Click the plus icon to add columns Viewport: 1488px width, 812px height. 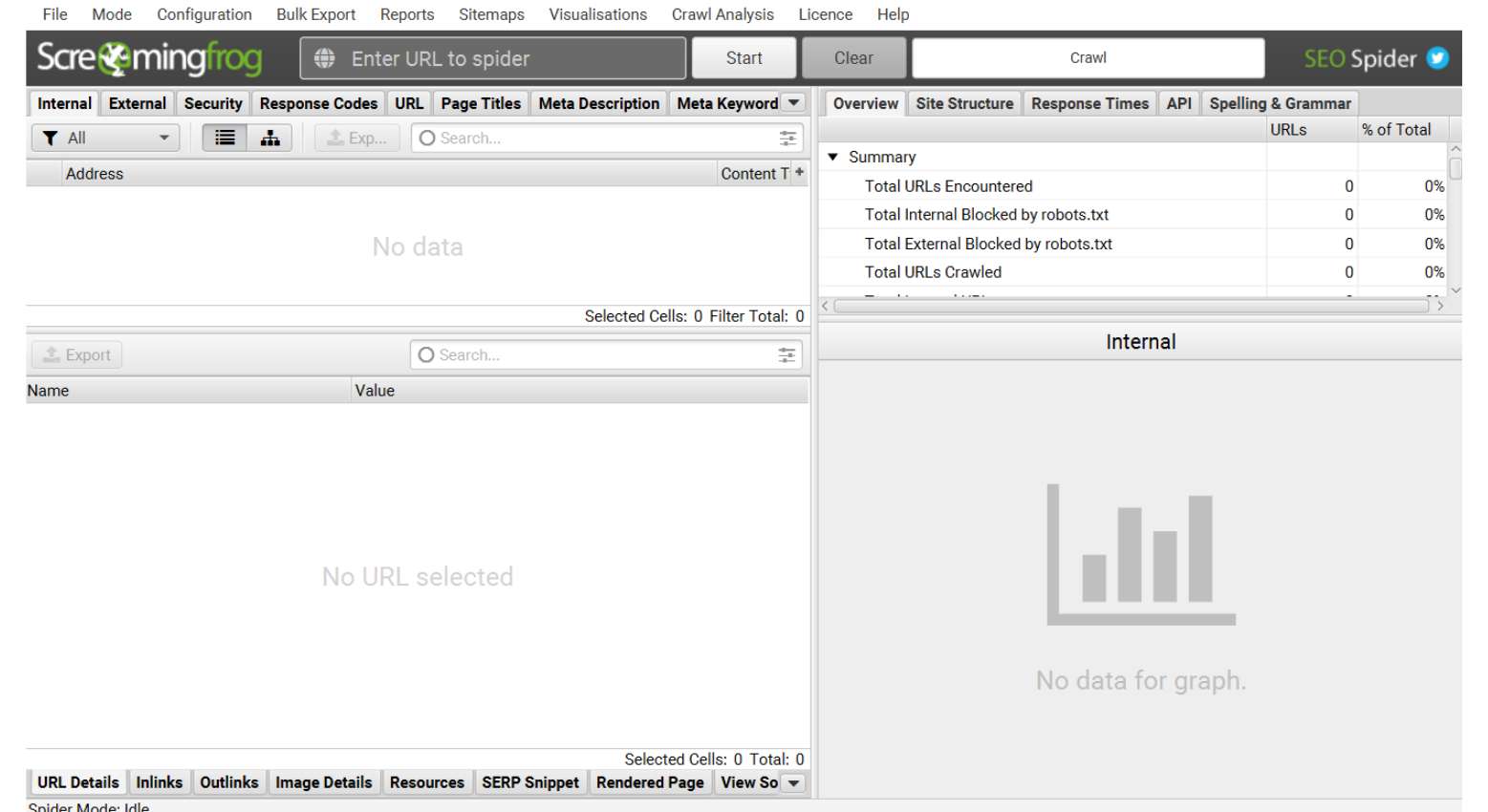click(800, 173)
